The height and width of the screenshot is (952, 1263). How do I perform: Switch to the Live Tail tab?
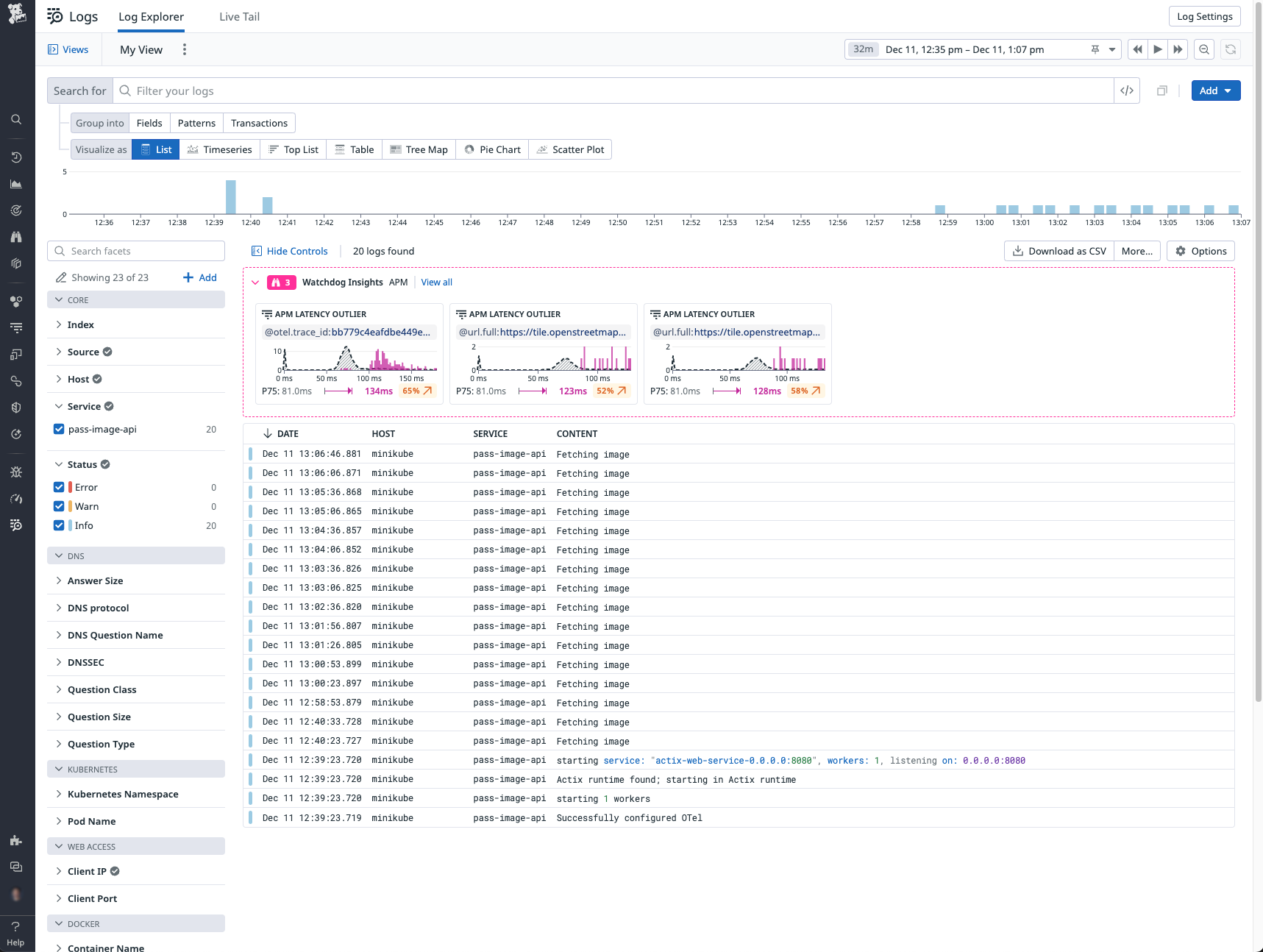[239, 16]
